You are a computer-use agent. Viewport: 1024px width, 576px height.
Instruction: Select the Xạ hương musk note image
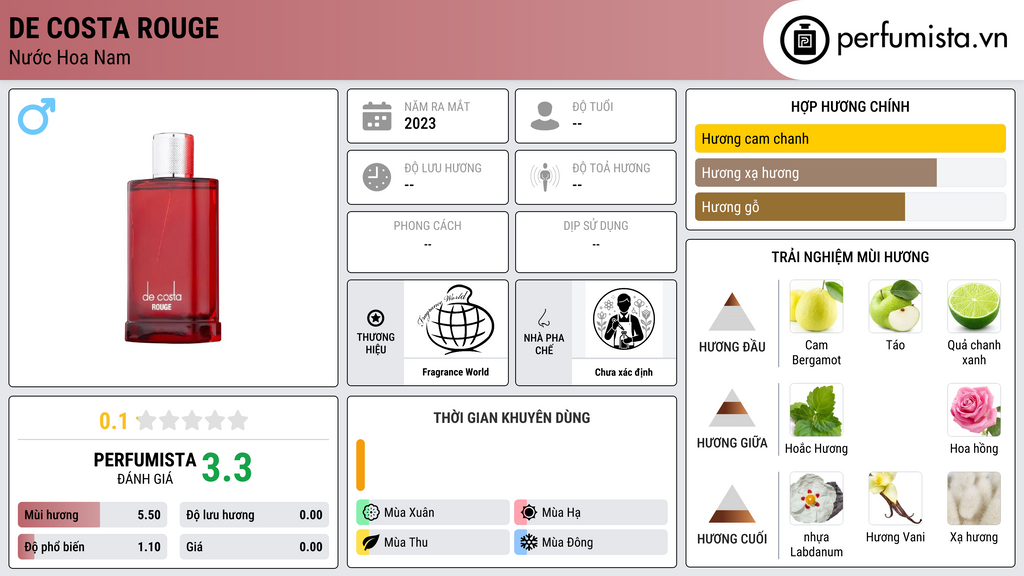[x=974, y=499]
